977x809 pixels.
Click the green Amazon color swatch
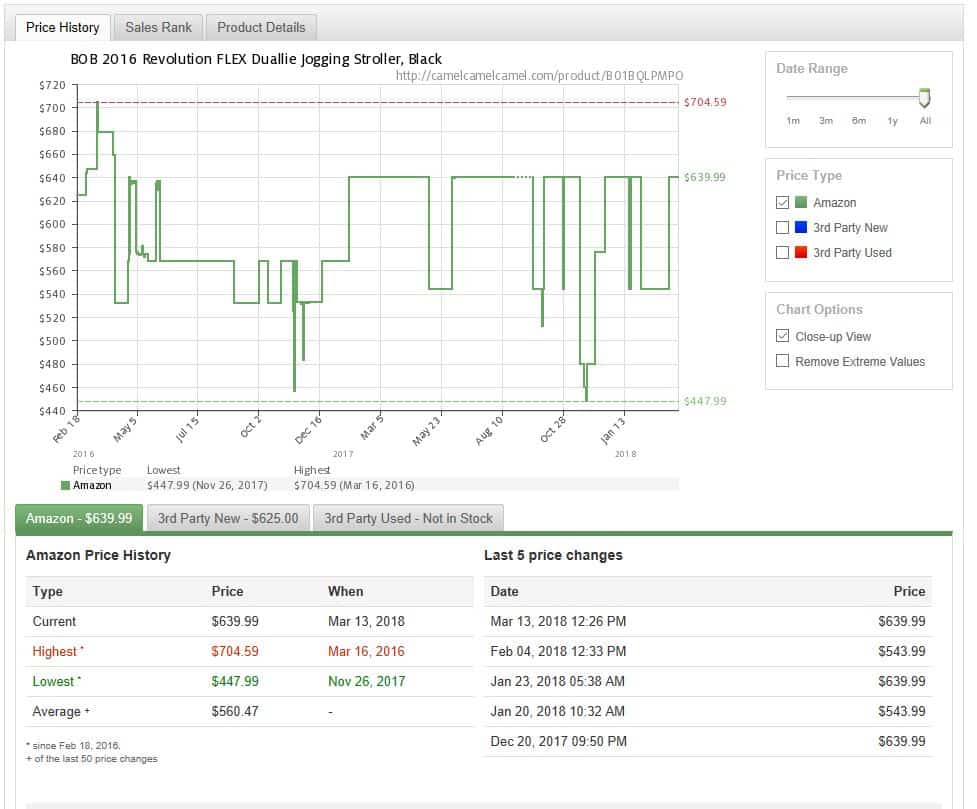click(801, 202)
